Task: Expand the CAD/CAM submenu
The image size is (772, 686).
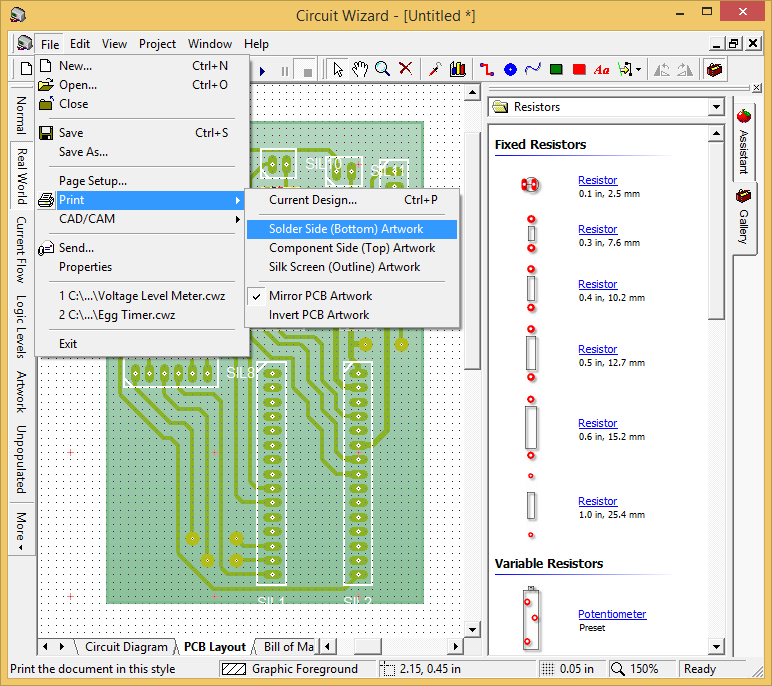Action: point(142,219)
